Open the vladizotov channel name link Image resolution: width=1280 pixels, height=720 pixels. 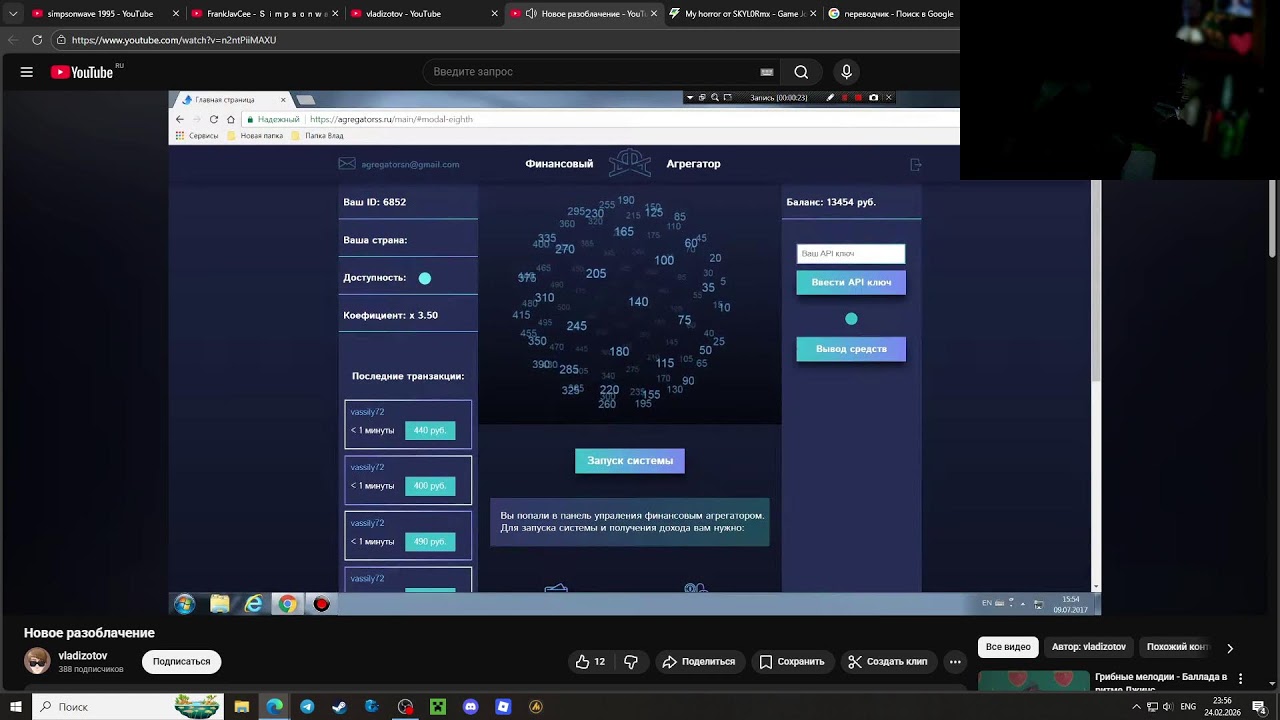click(x=83, y=656)
